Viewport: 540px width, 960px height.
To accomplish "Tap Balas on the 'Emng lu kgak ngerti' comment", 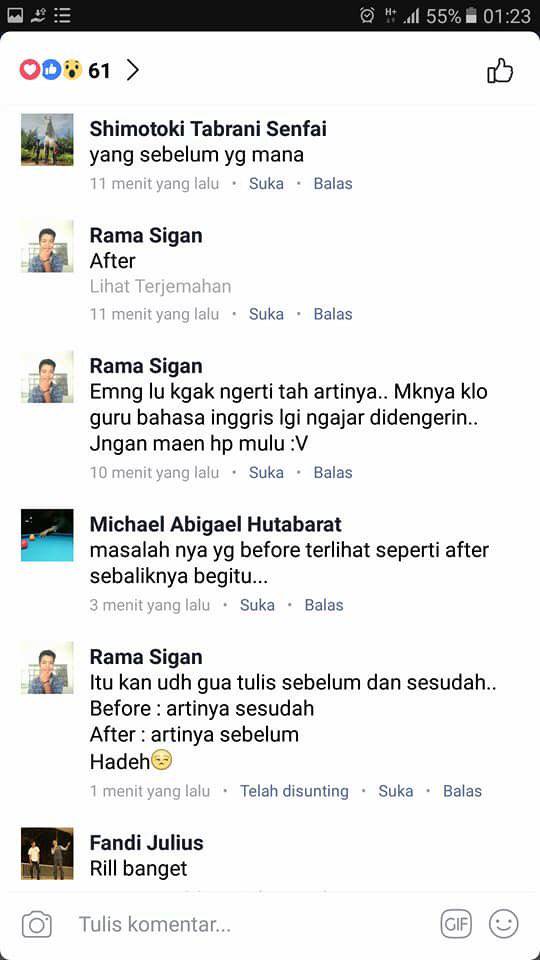I will (333, 473).
